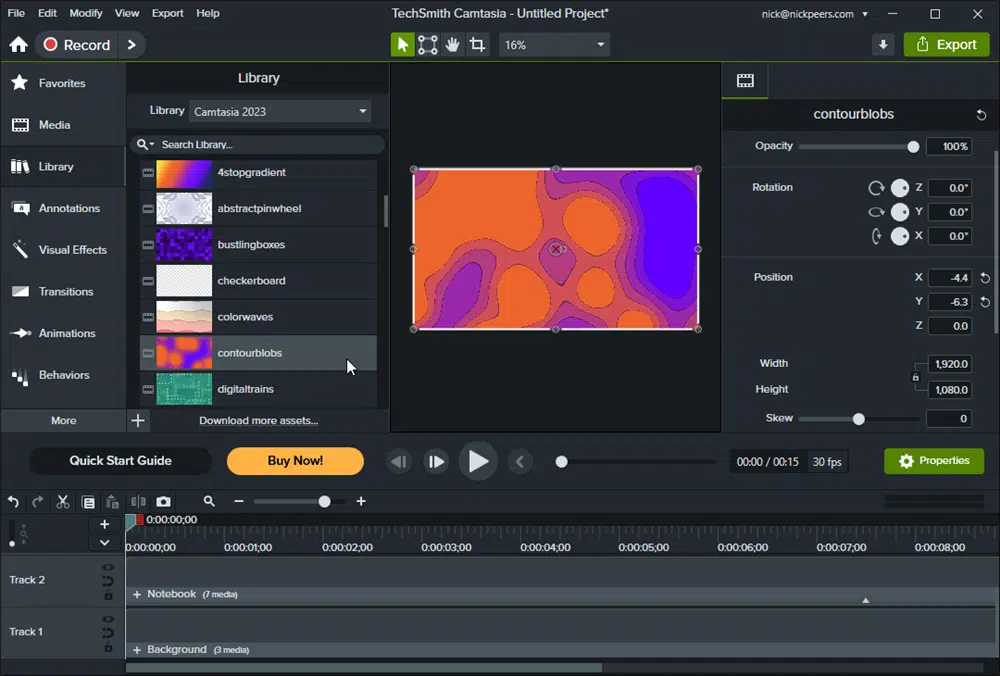The image size is (1000, 676).
Task: Click the scissors Cut icon above the timeline
Action: pyautogui.click(x=62, y=501)
